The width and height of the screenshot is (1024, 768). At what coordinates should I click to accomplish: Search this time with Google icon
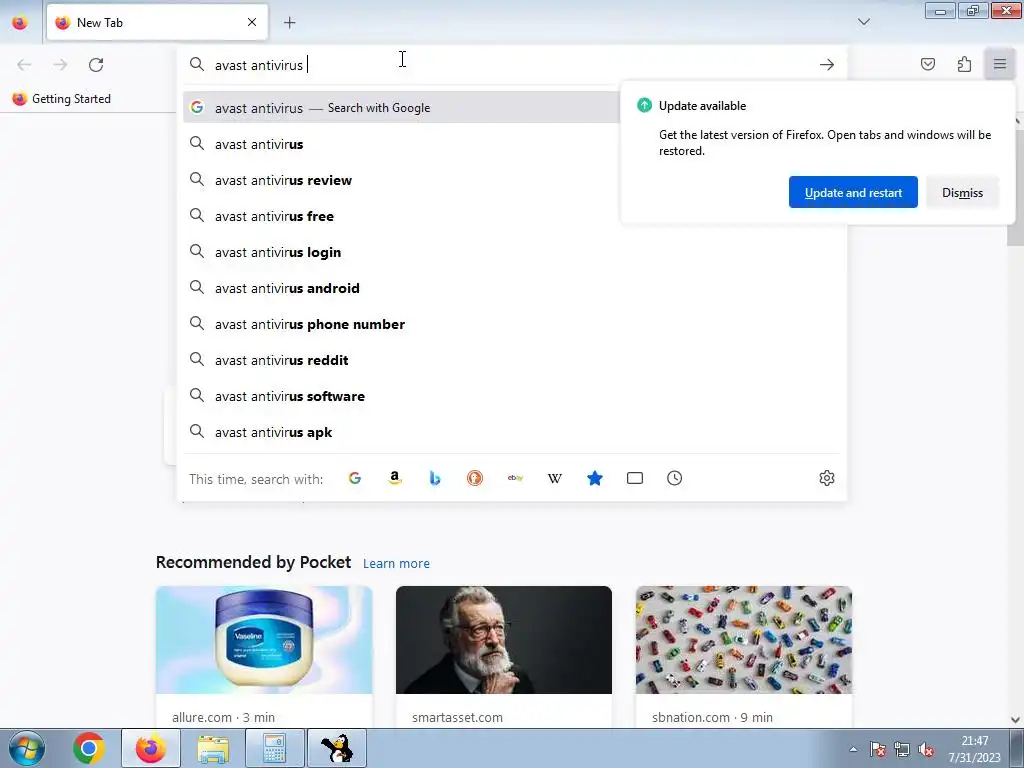355,478
